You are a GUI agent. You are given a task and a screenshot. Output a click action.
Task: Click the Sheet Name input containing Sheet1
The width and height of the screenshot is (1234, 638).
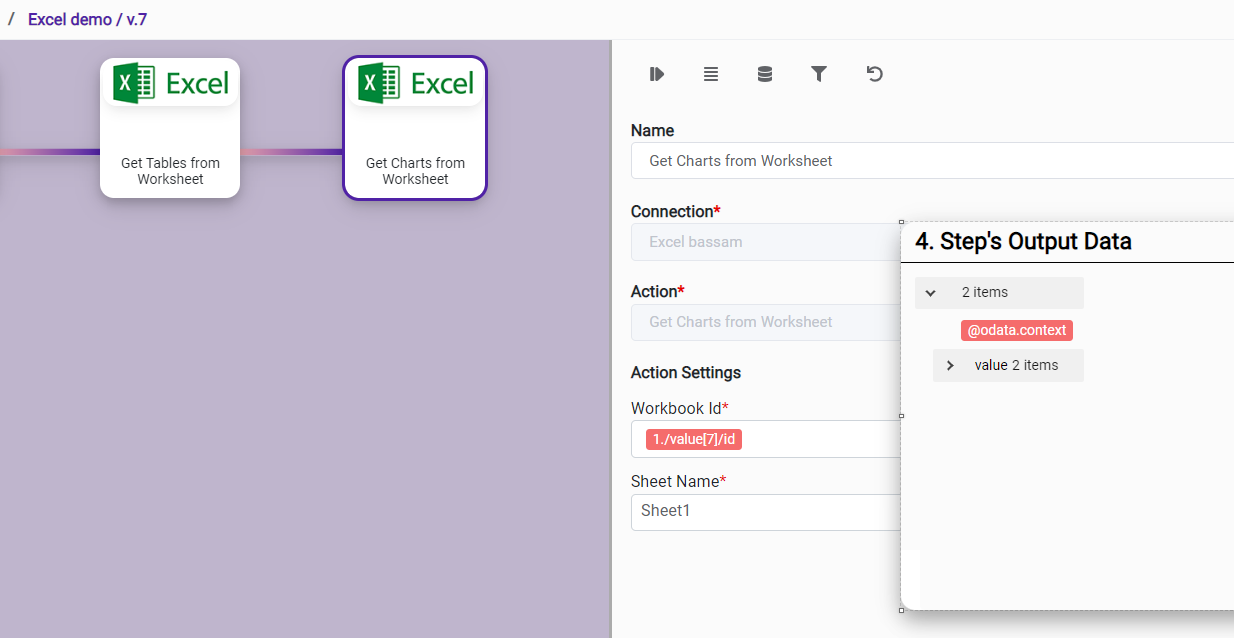tap(766, 511)
